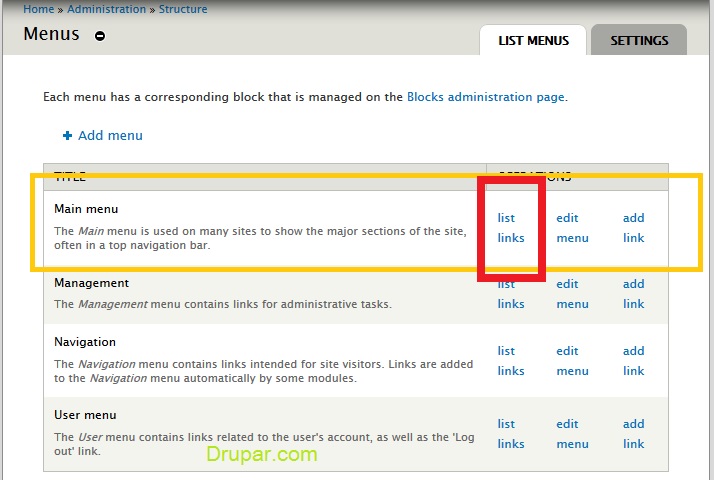Screen dimensions: 714x480
Task: Switch to the Settings tab
Action: (639, 41)
